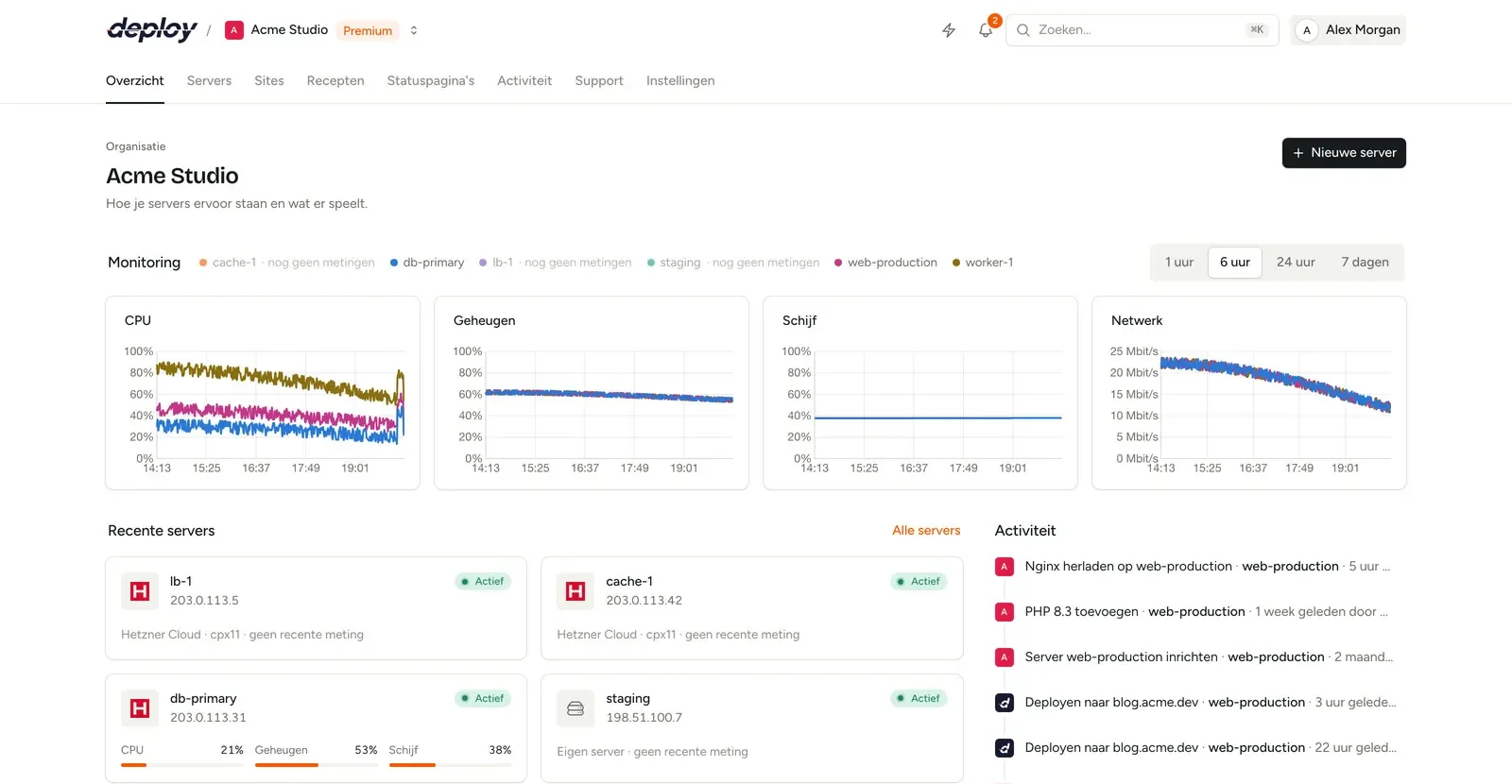This screenshot has width=1512, height=784.
Task: Click the Premium plan badge
Action: point(368,30)
